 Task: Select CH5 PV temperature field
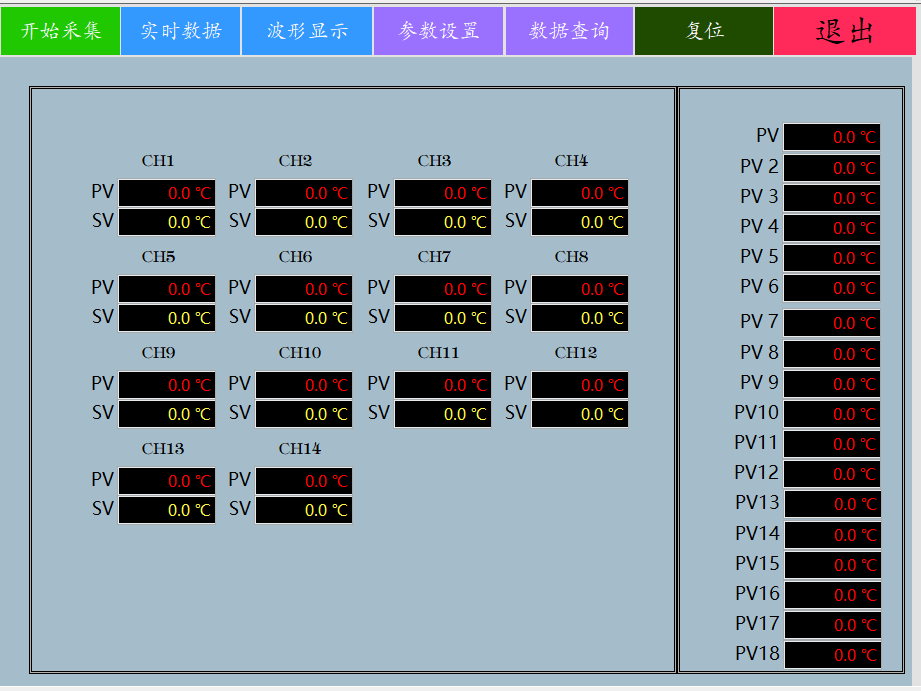[167, 289]
